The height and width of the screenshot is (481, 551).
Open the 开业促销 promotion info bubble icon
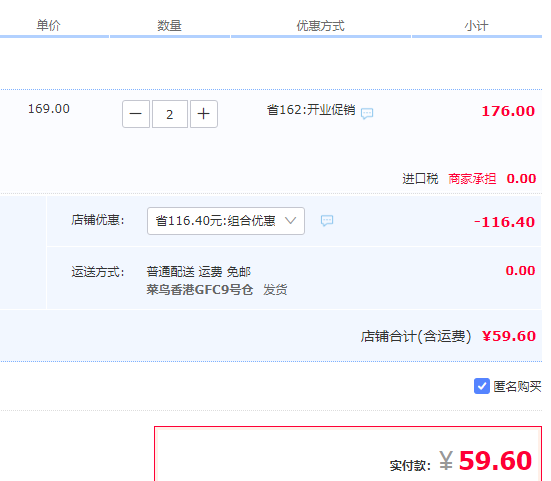tap(367, 113)
